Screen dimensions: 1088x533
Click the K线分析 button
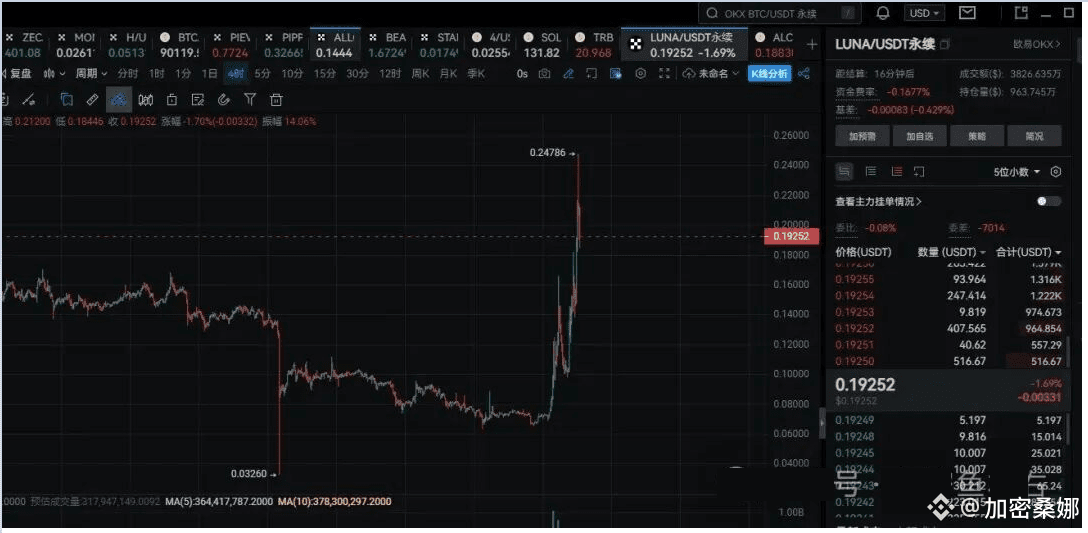pyautogui.click(x=769, y=73)
